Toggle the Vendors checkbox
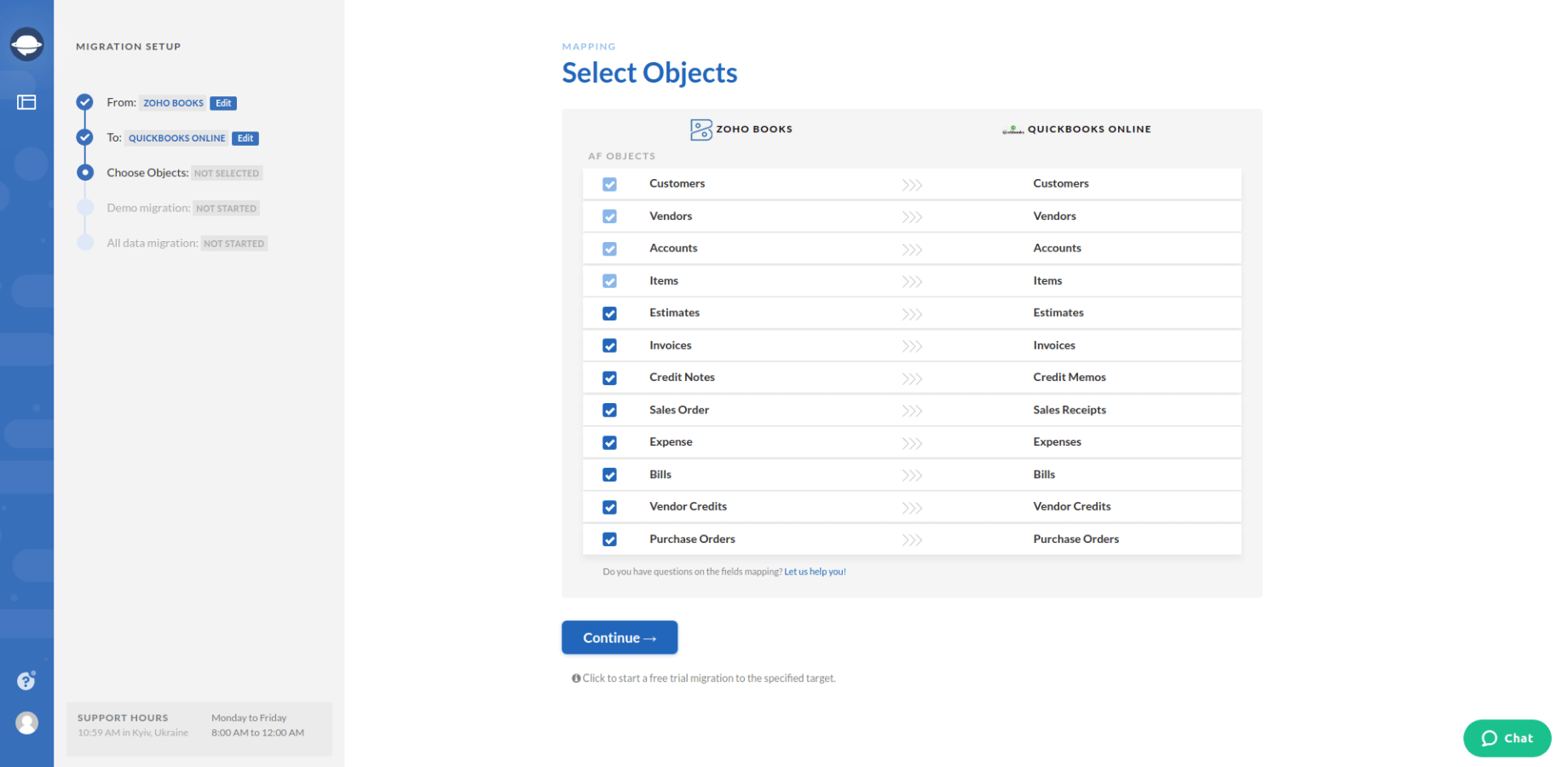The height and width of the screenshot is (767, 1568). 609,216
